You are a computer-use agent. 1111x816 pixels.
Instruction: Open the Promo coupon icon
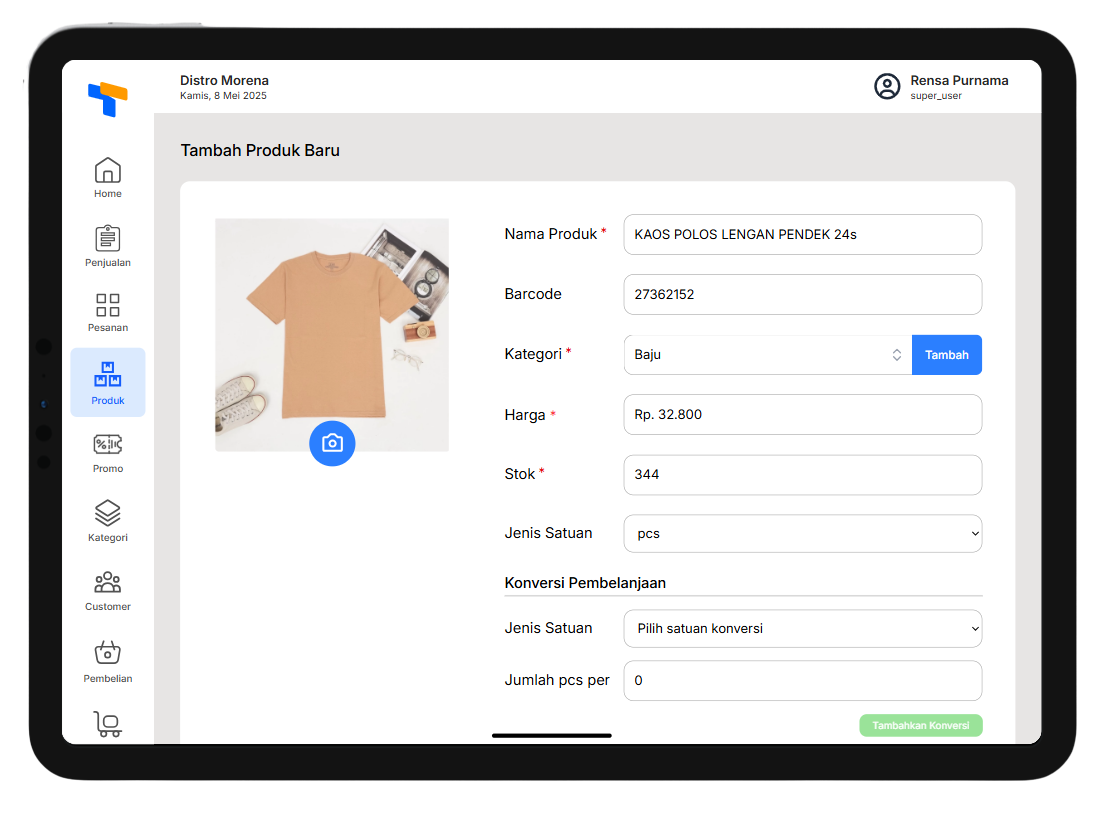coord(107,445)
